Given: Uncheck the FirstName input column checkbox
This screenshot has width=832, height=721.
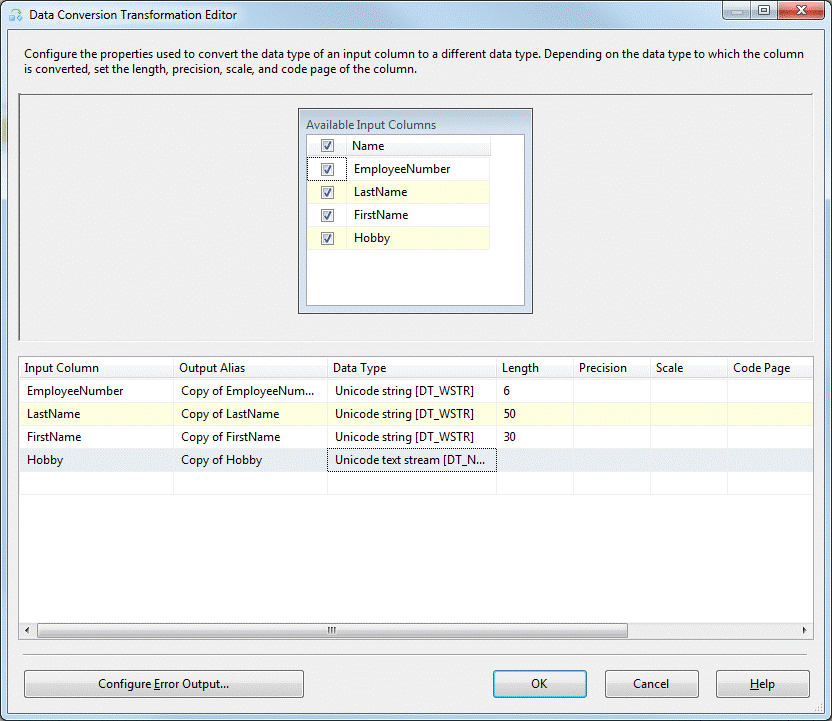Looking at the screenshot, I should pyautogui.click(x=327, y=215).
